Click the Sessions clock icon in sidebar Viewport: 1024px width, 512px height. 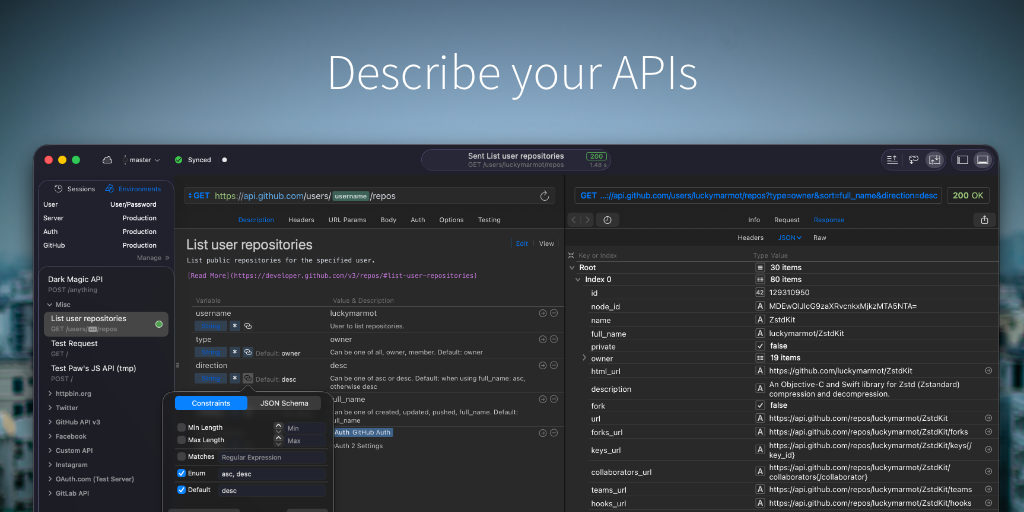click(59, 189)
